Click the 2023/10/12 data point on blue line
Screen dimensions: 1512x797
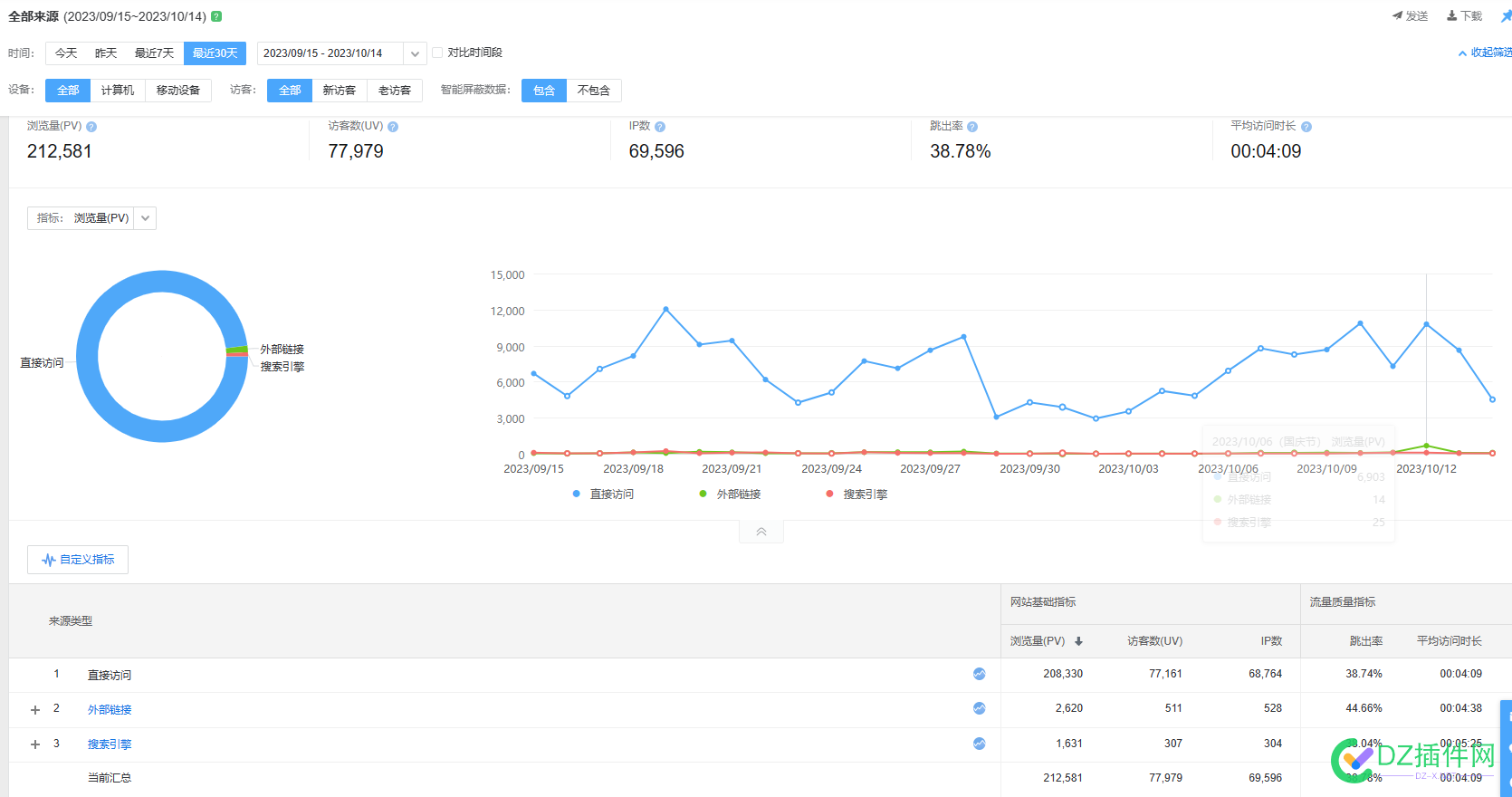click(1426, 324)
